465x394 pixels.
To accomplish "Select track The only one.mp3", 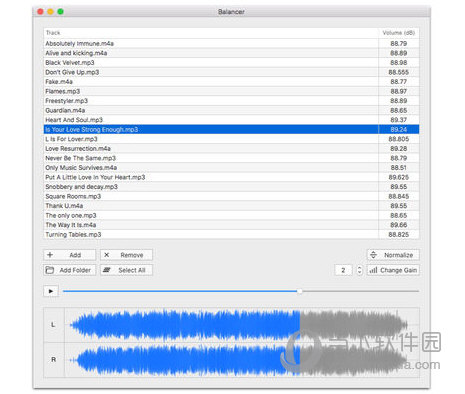I will tap(231, 215).
